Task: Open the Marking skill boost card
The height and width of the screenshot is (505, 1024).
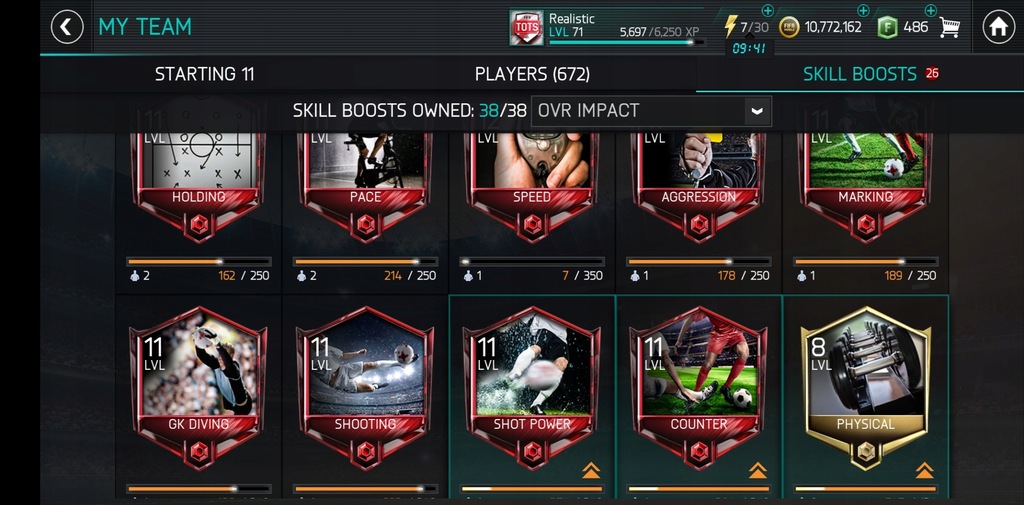Action: 865,186
